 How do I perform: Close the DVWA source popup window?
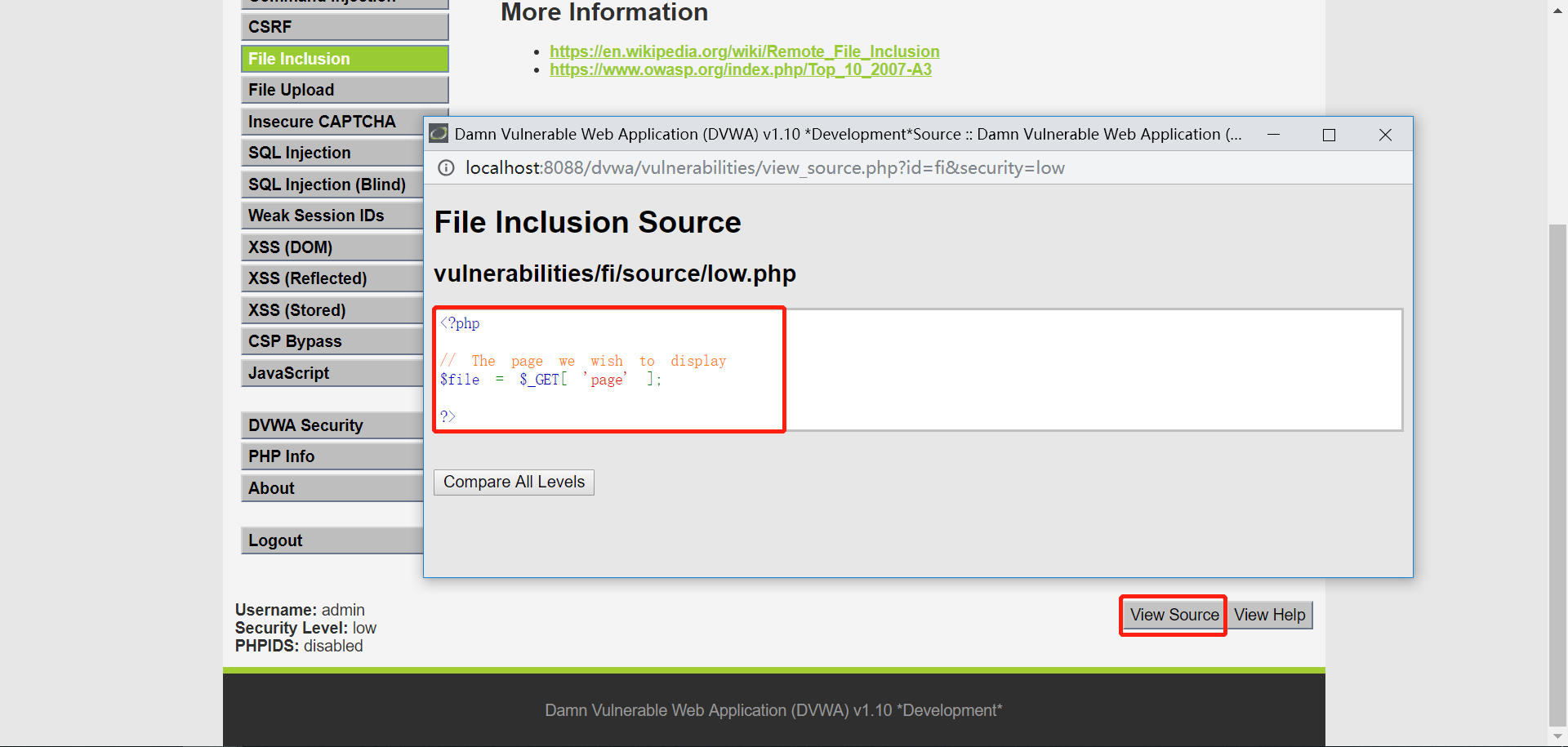(x=1385, y=135)
